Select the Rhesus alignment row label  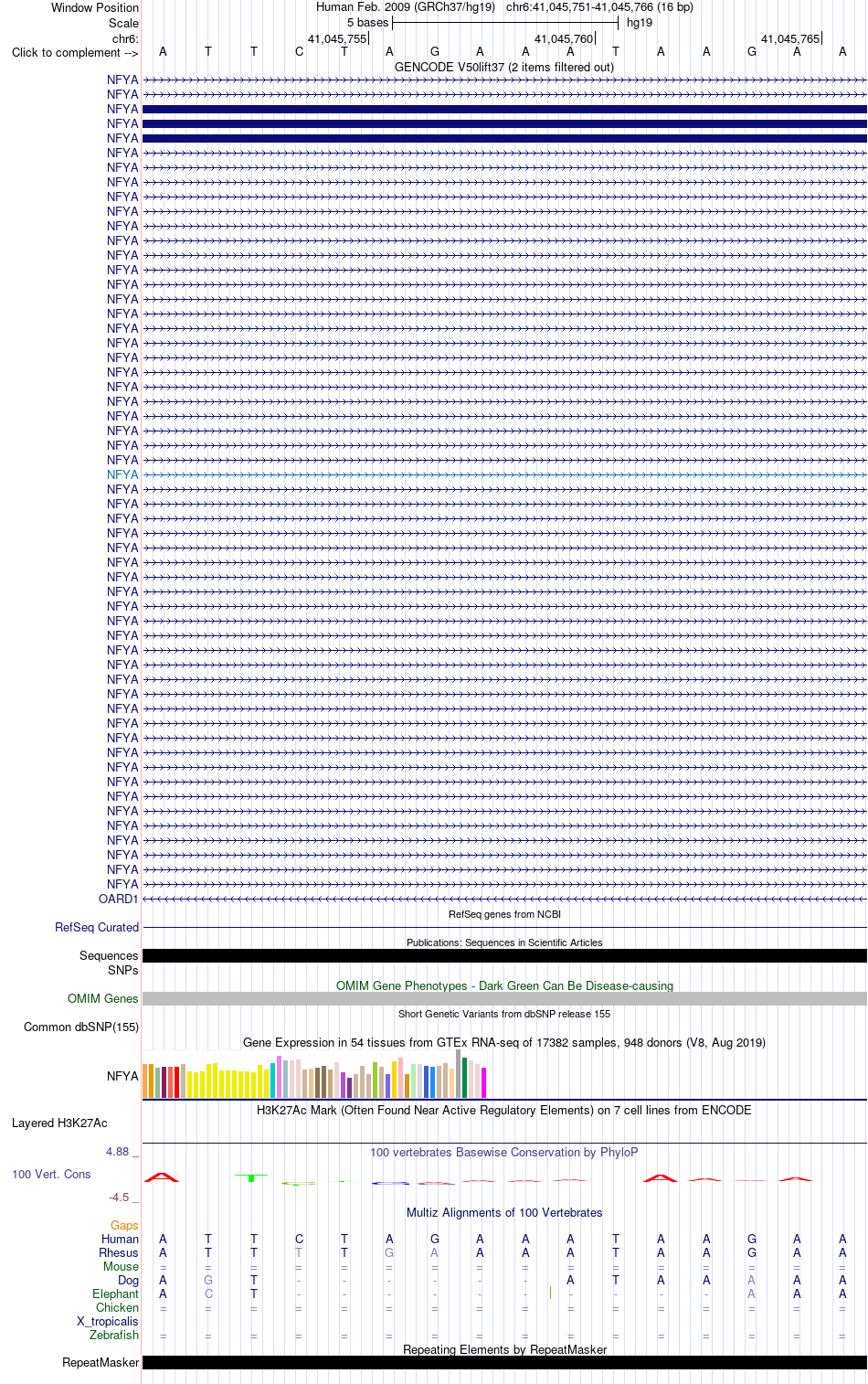click(119, 1252)
